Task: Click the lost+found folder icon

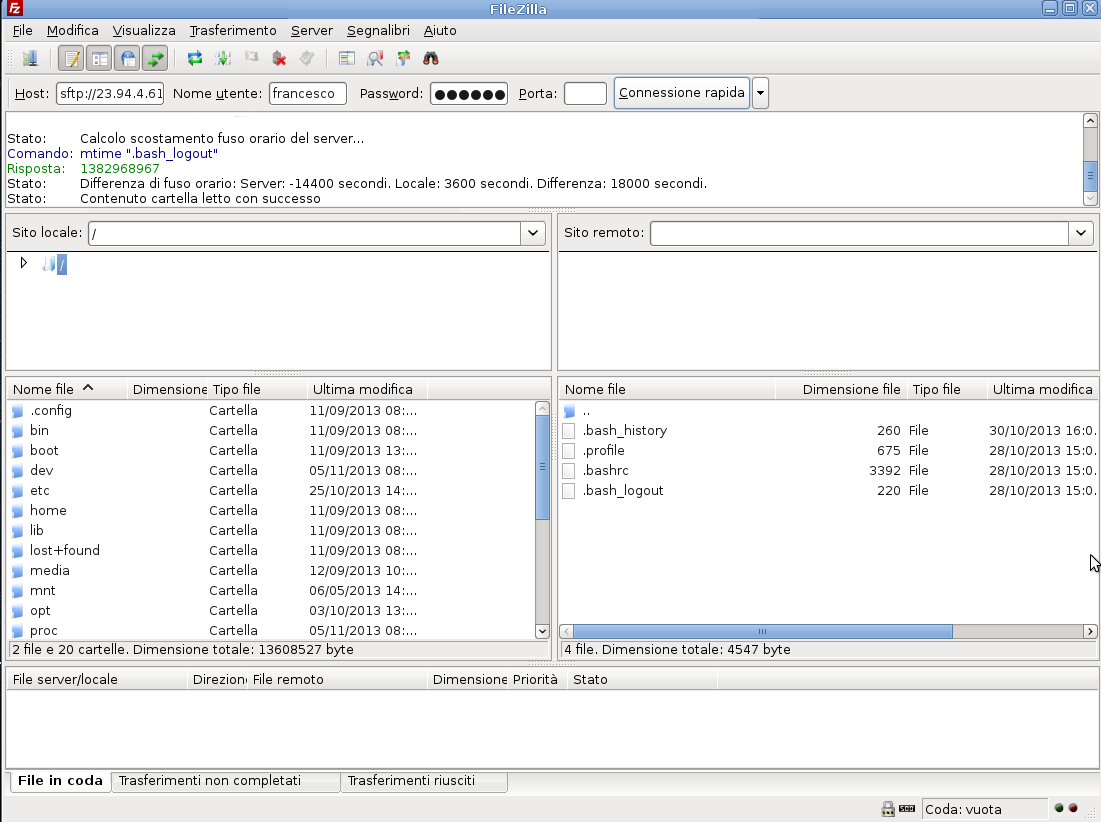Action: point(18,551)
